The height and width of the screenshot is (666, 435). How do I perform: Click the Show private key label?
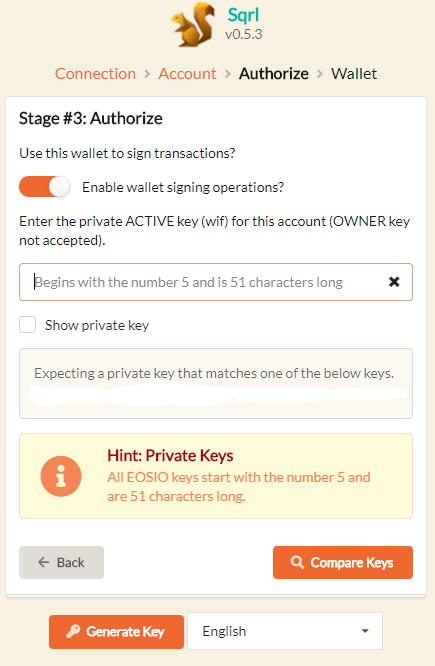point(97,325)
